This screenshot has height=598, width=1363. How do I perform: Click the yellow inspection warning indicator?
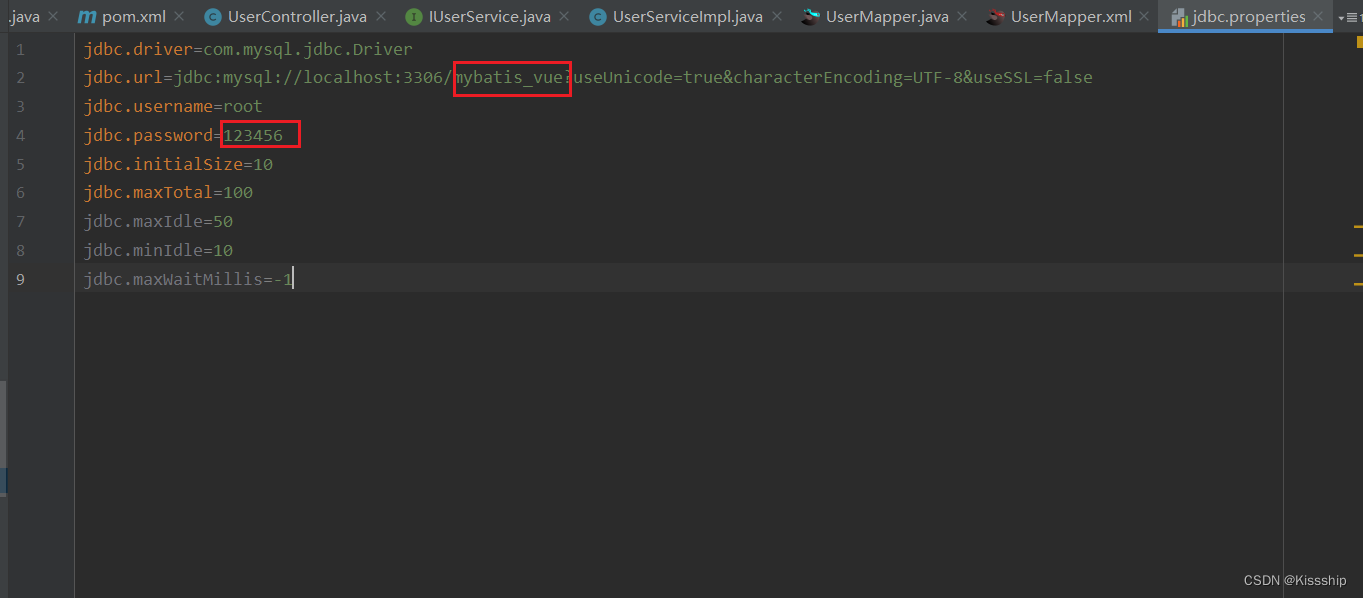(x=1359, y=42)
